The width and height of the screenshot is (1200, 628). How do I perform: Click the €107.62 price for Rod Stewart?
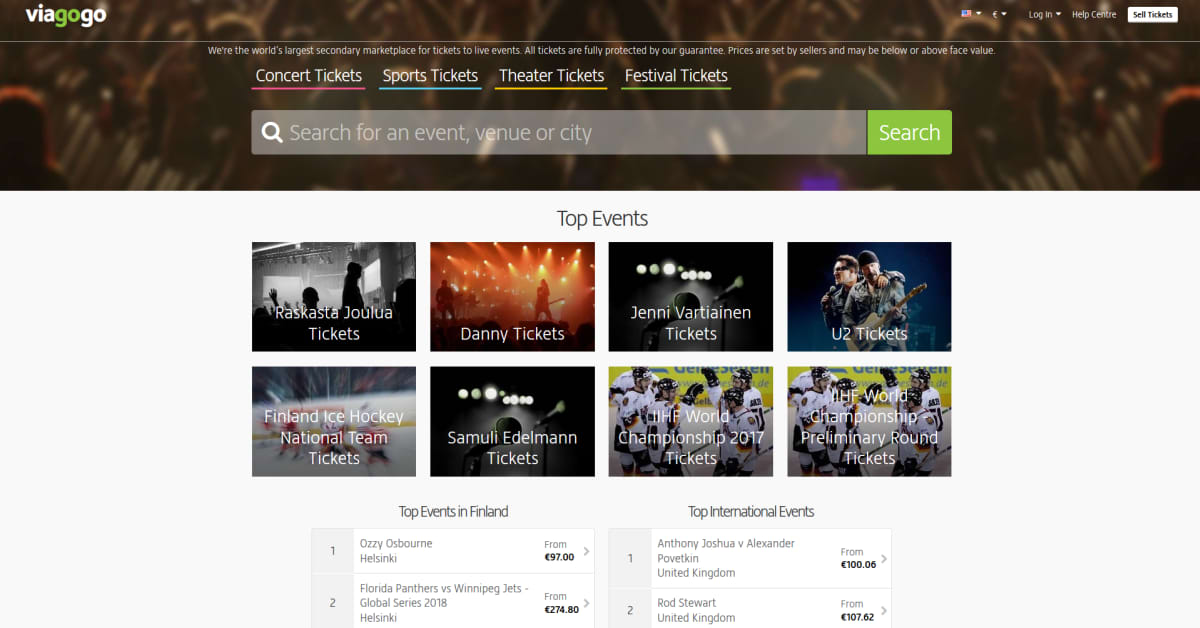(858, 617)
